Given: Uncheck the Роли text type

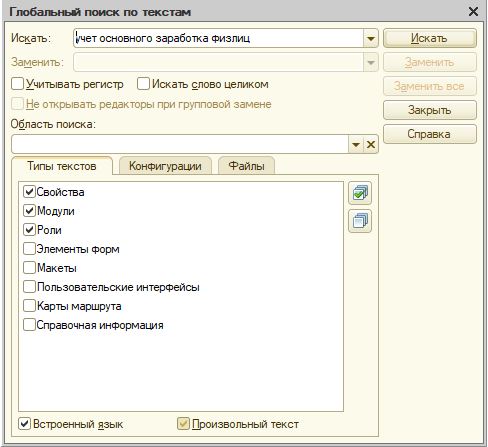Looking at the screenshot, I should coord(29,230).
